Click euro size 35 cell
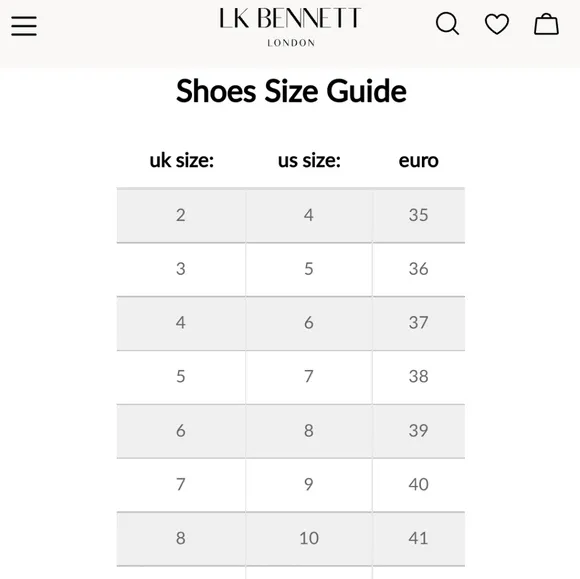 click(x=419, y=215)
